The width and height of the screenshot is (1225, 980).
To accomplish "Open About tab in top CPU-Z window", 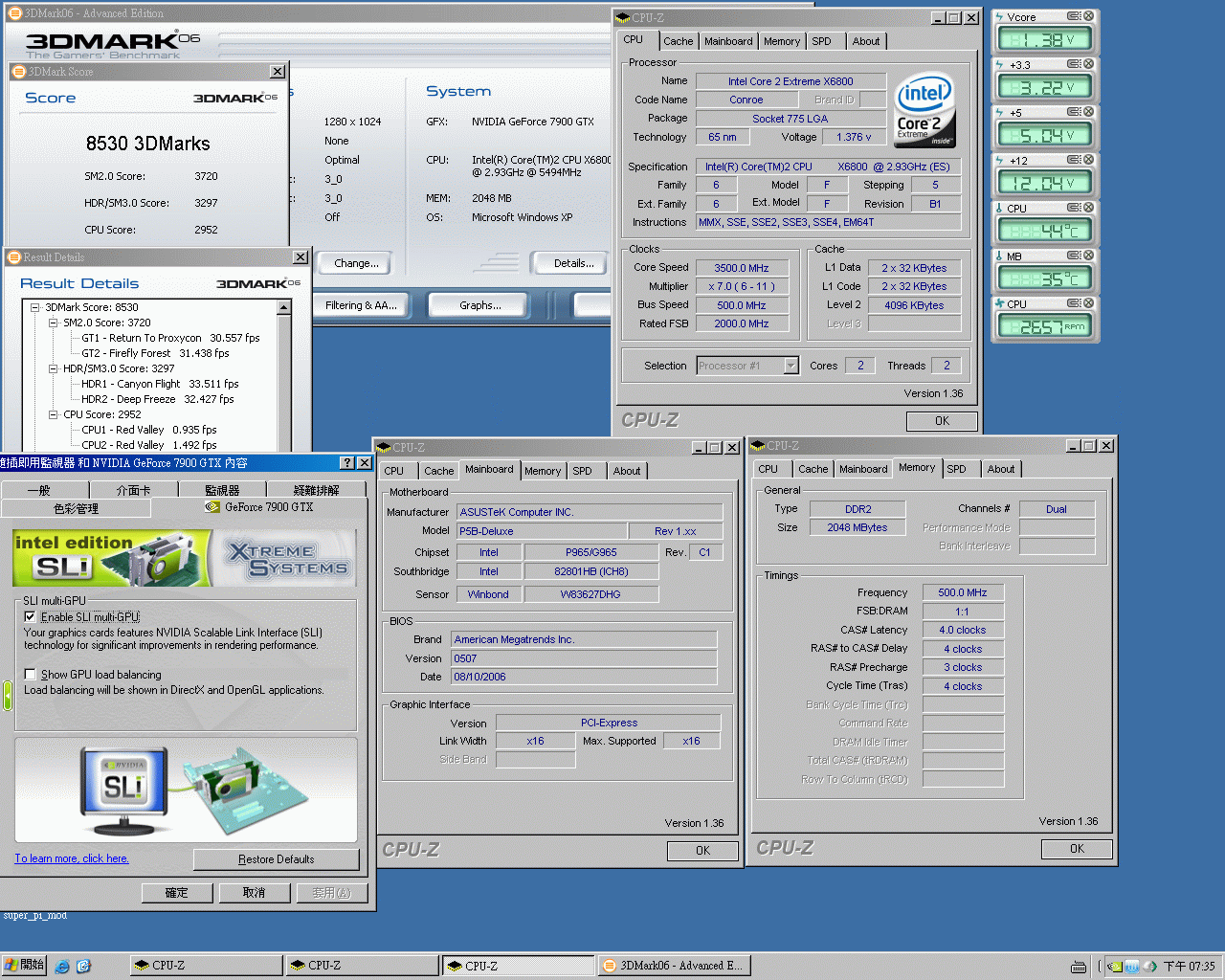I will click(866, 41).
